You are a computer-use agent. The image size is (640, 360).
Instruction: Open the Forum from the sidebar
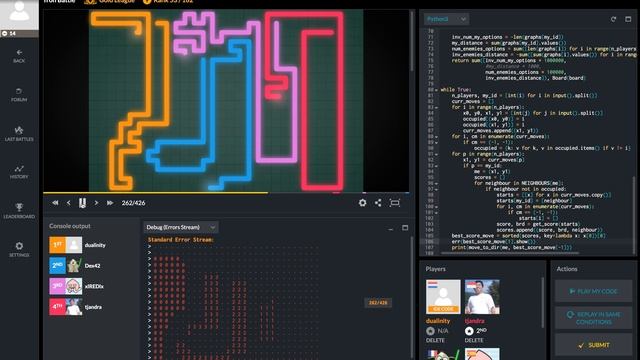pos(19,95)
